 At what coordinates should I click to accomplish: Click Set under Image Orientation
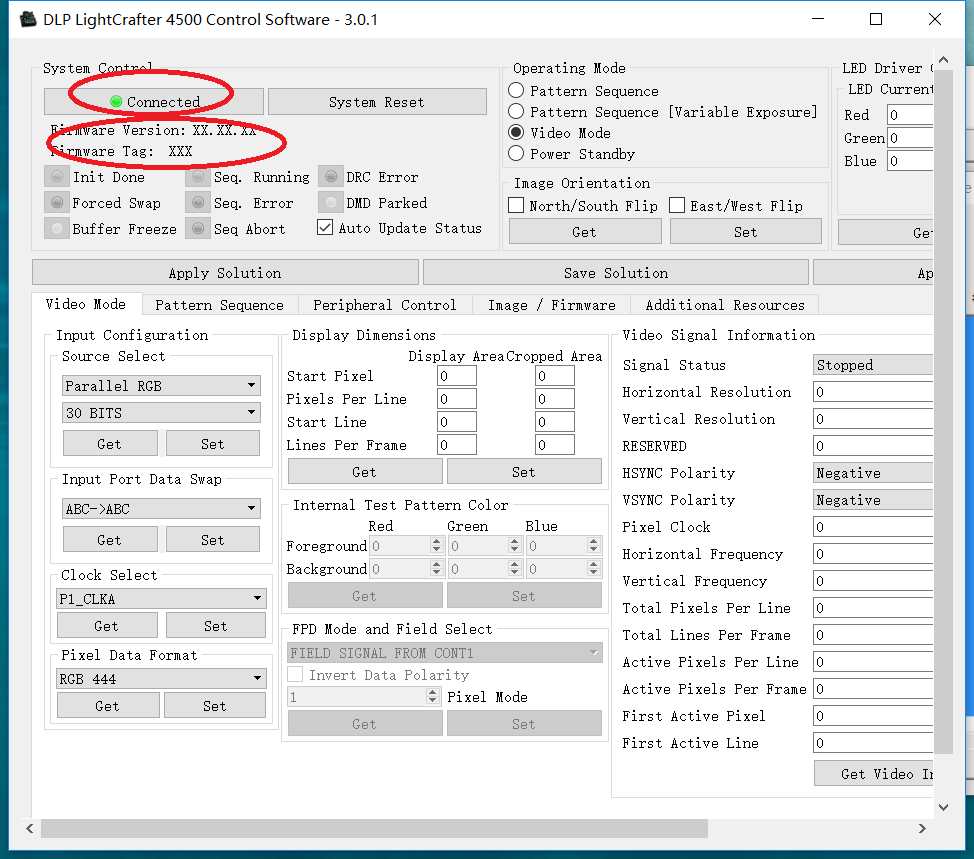745,232
